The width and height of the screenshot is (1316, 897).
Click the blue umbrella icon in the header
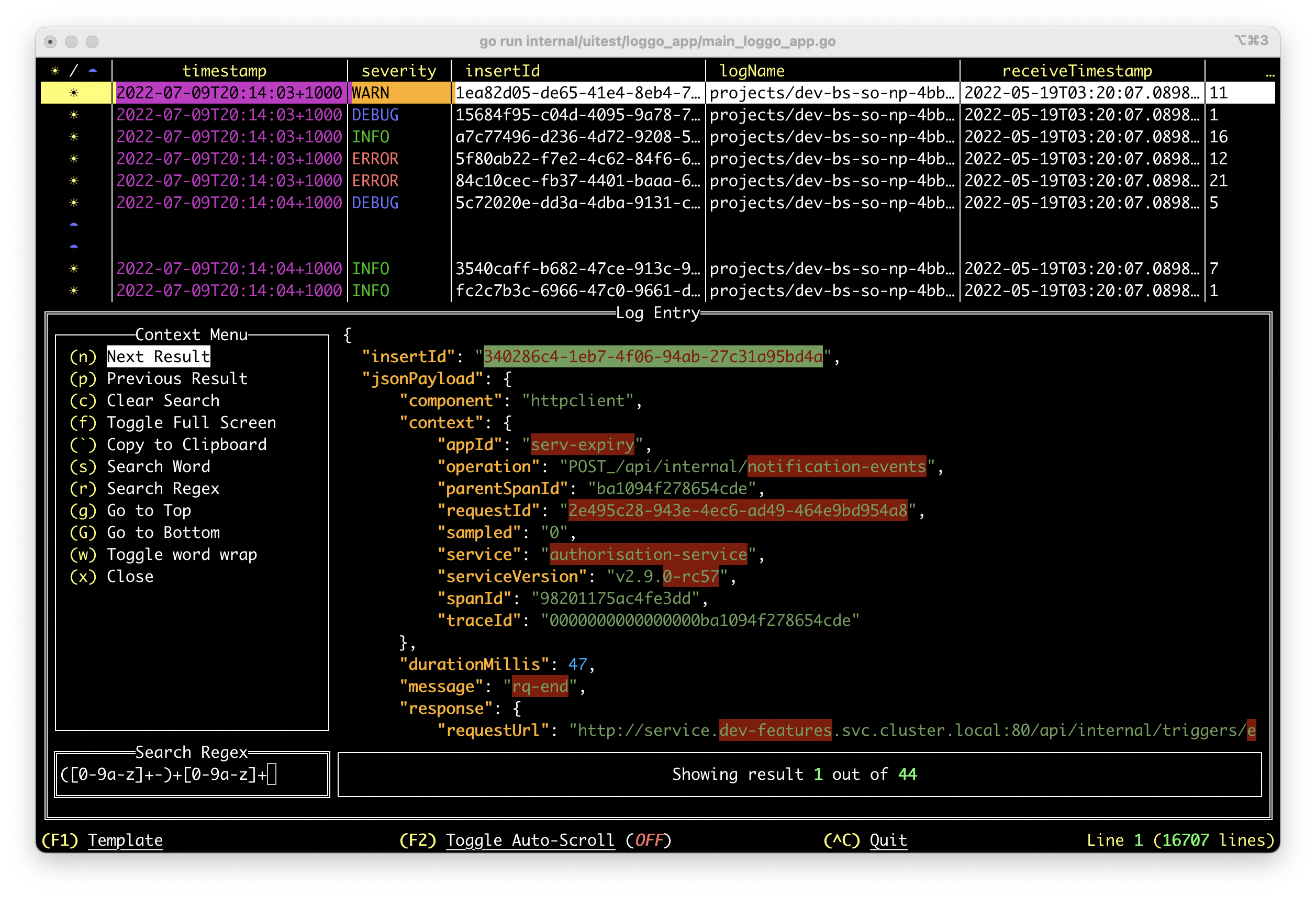pos(92,71)
